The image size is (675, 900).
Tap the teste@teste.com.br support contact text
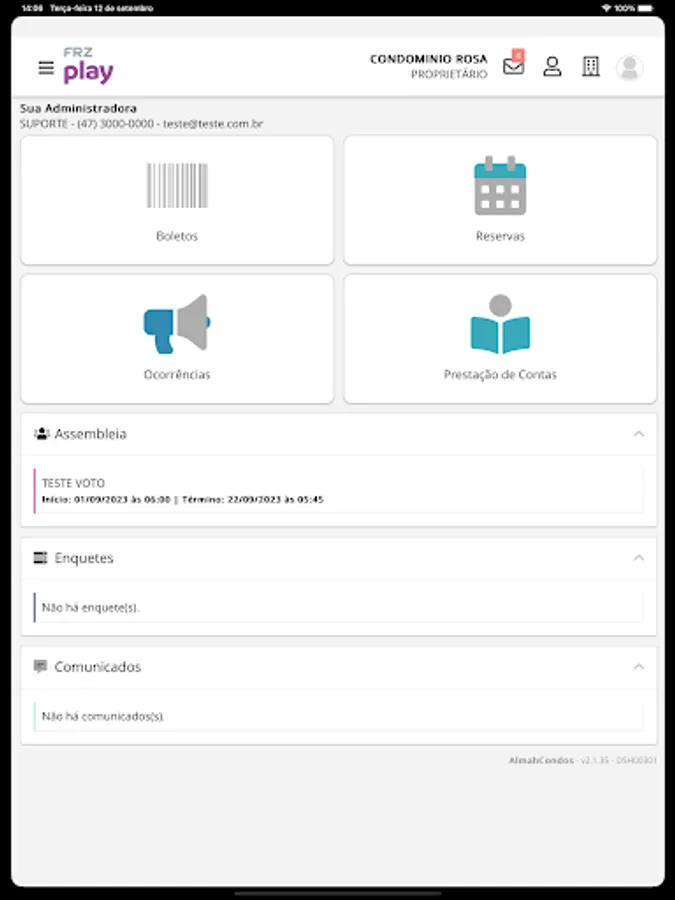click(x=213, y=123)
